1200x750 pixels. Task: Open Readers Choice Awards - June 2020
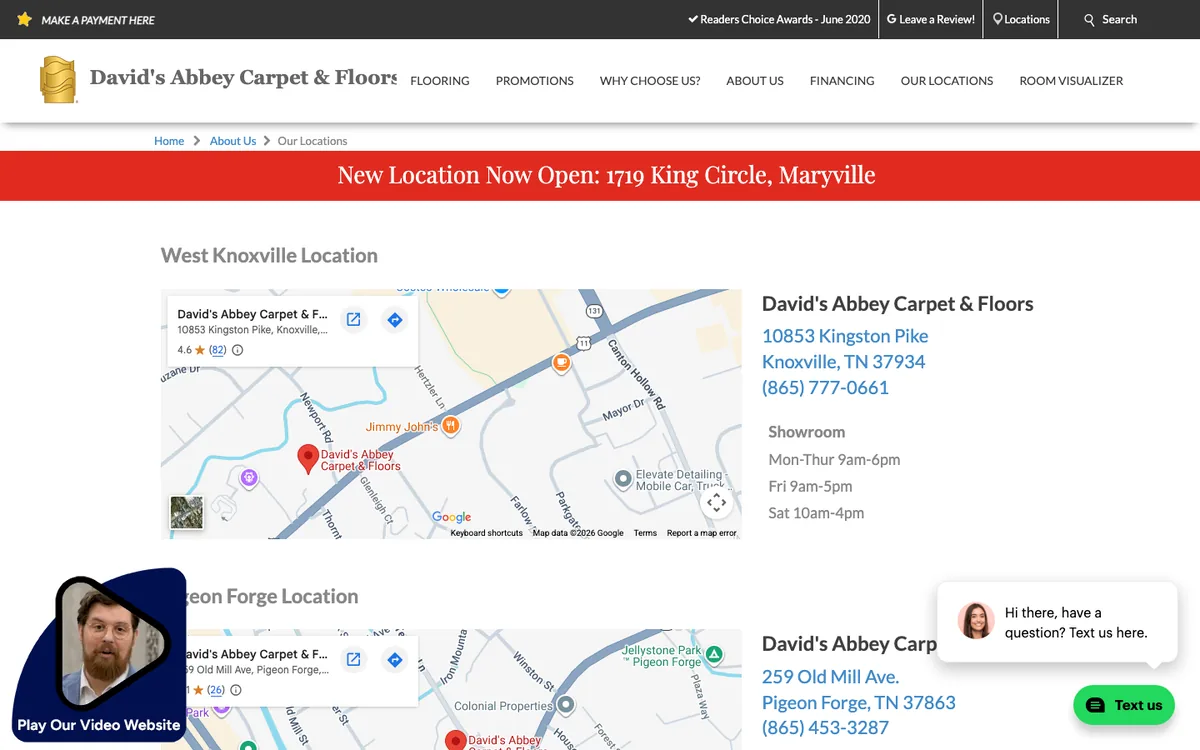click(x=779, y=19)
